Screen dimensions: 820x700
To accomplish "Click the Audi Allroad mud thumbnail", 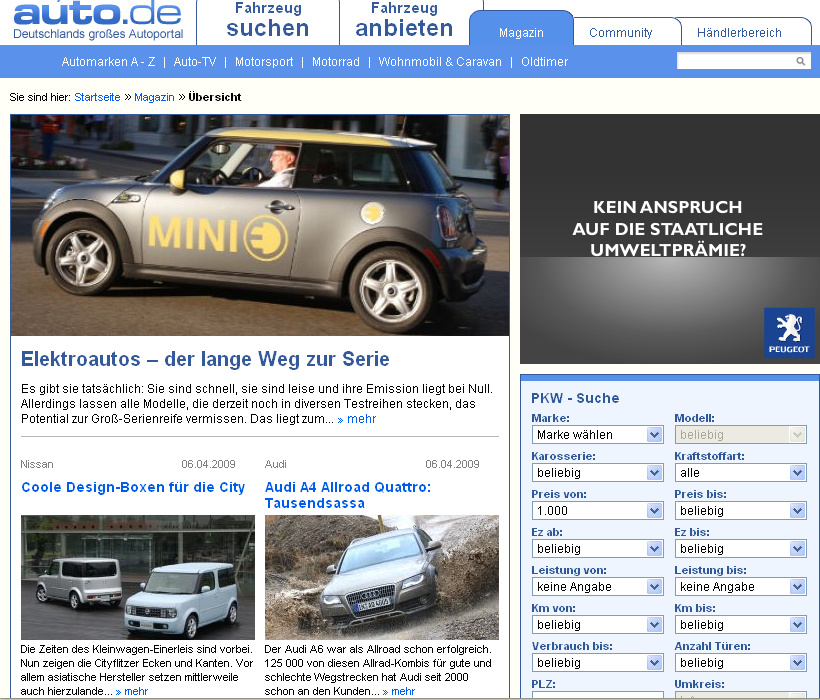I will click(x=382, y=577).
